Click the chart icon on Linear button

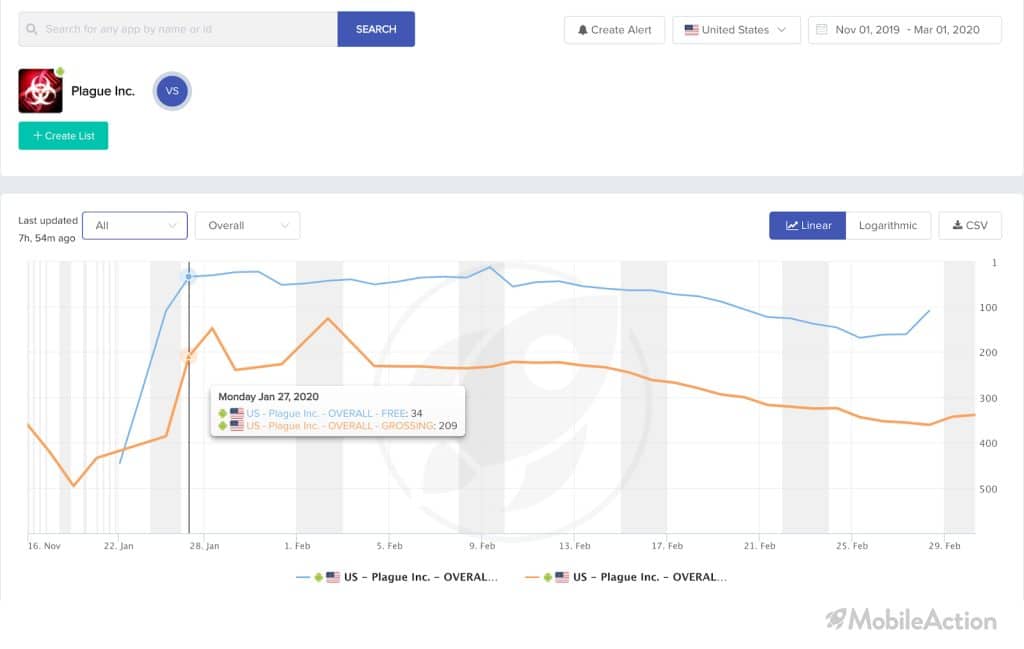[792, 225]
